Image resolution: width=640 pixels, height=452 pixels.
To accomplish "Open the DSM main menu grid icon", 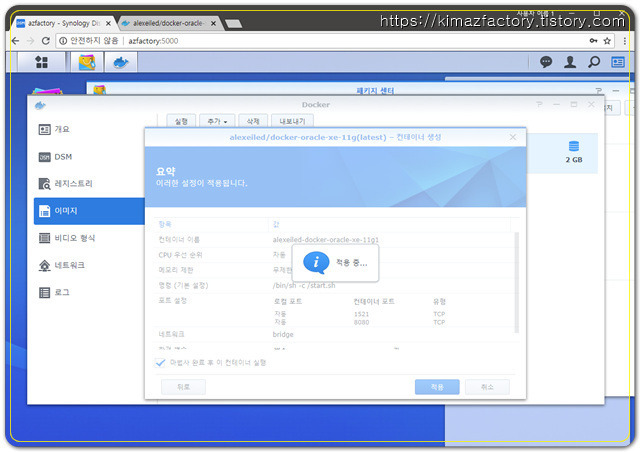I will pos(42,62).
